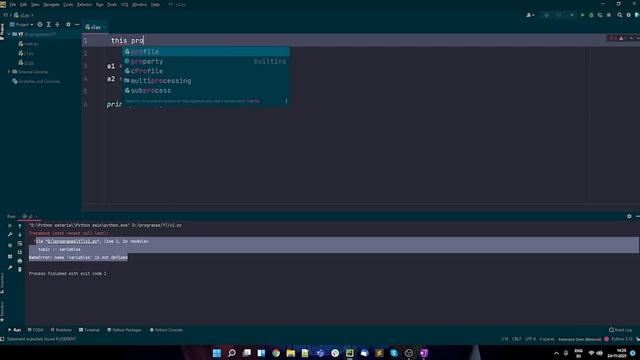
Task: Choose multiprocessing from completion list
Action: 206,81
